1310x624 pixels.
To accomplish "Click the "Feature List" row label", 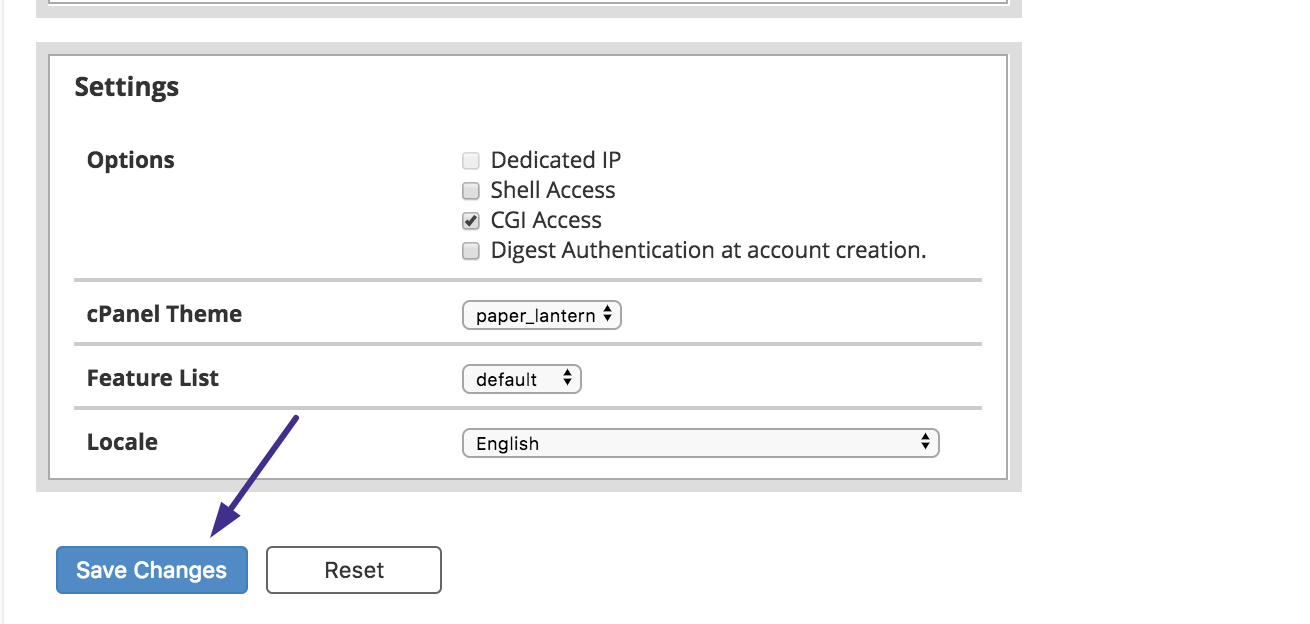I will 152,378.
